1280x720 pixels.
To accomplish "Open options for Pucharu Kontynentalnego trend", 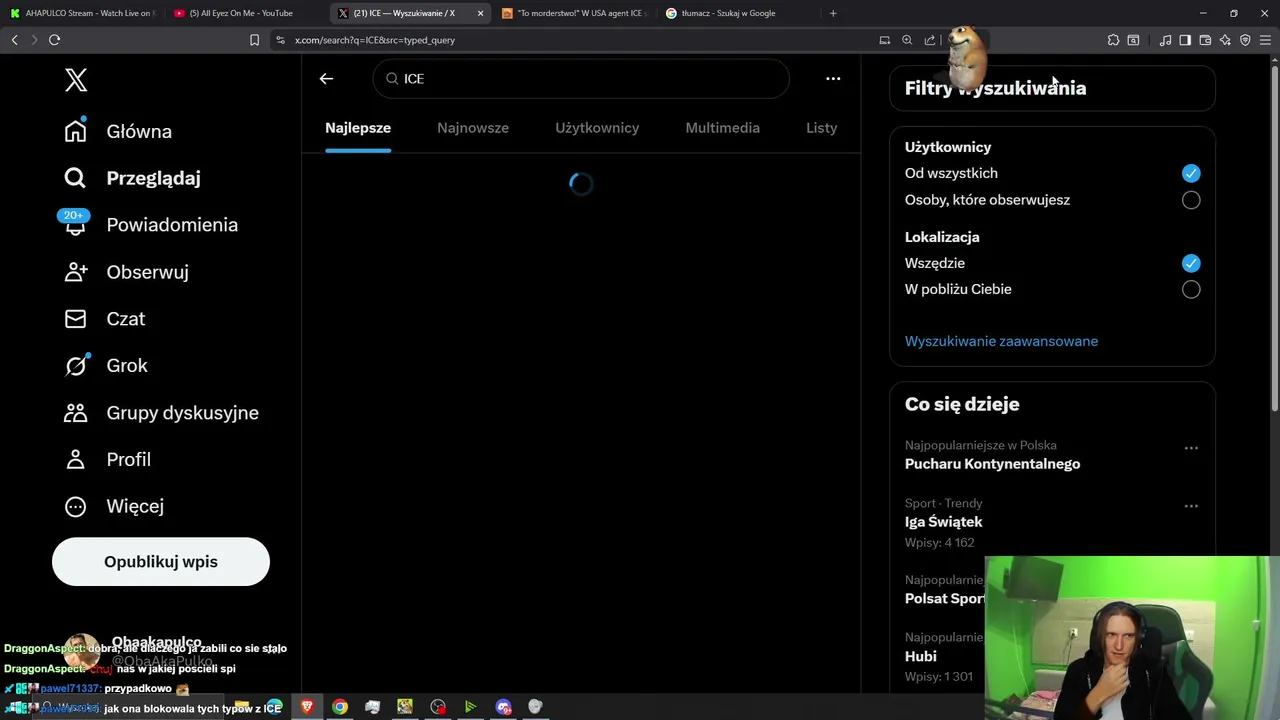I will (x=1191, y=448).
